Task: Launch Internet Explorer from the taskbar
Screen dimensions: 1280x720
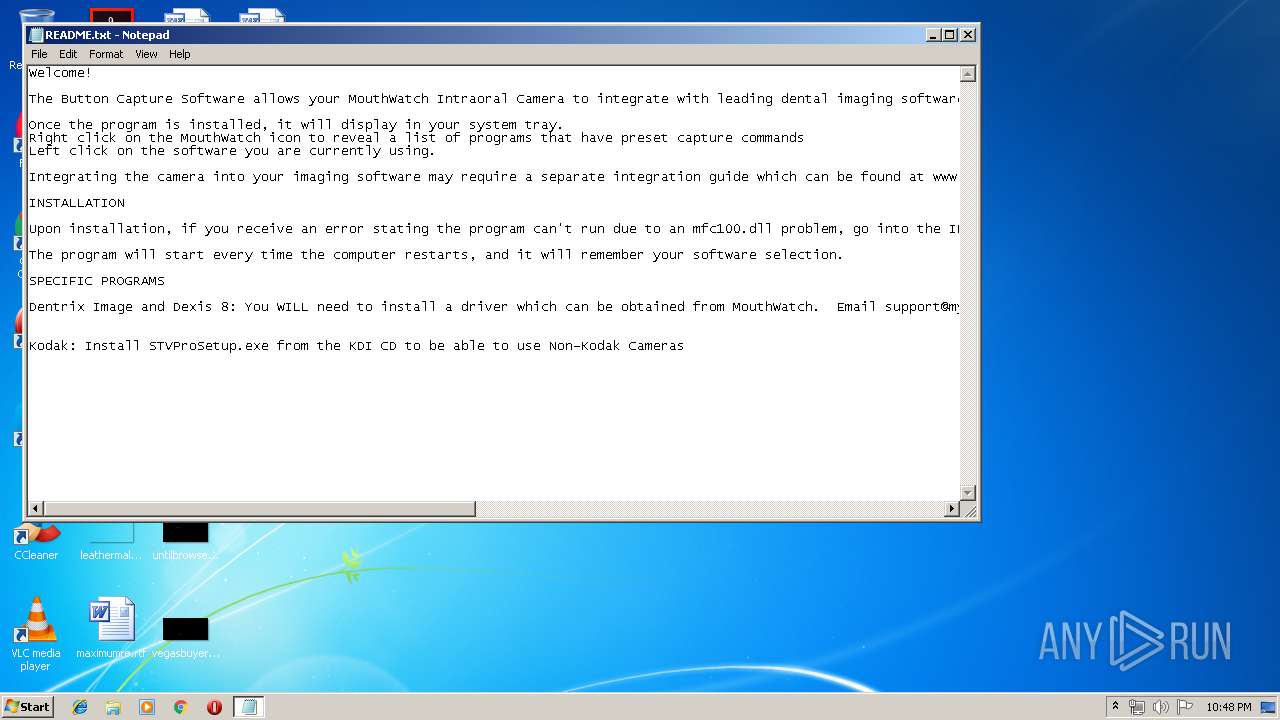Action: click(x=80, y=707)
